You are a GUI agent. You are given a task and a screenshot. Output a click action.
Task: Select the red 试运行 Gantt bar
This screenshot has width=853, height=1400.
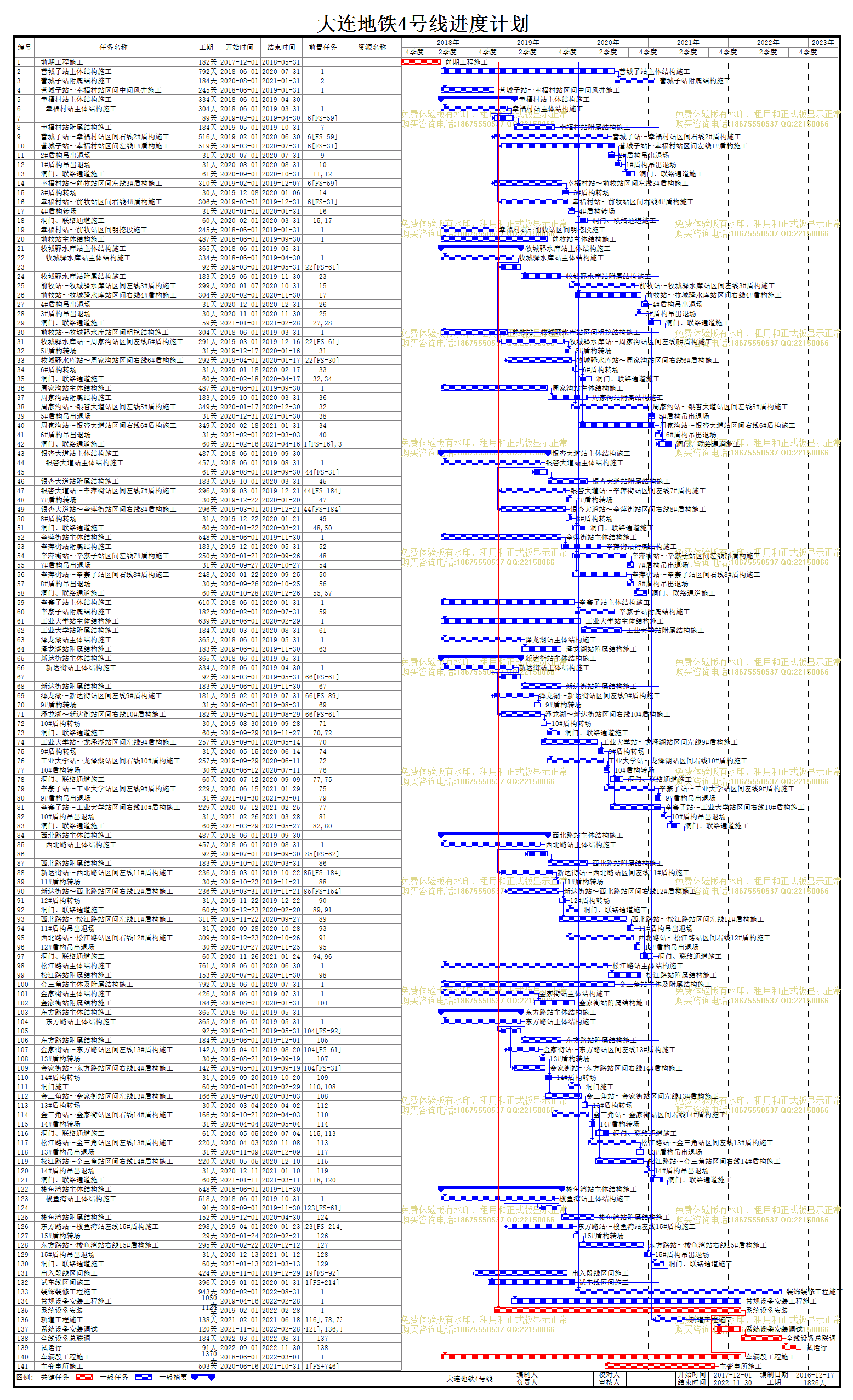[792, 1348]
